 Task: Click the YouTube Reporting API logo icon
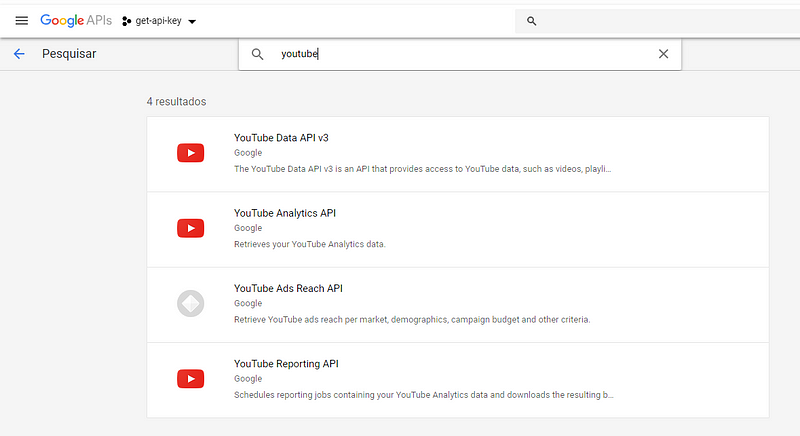190,379
